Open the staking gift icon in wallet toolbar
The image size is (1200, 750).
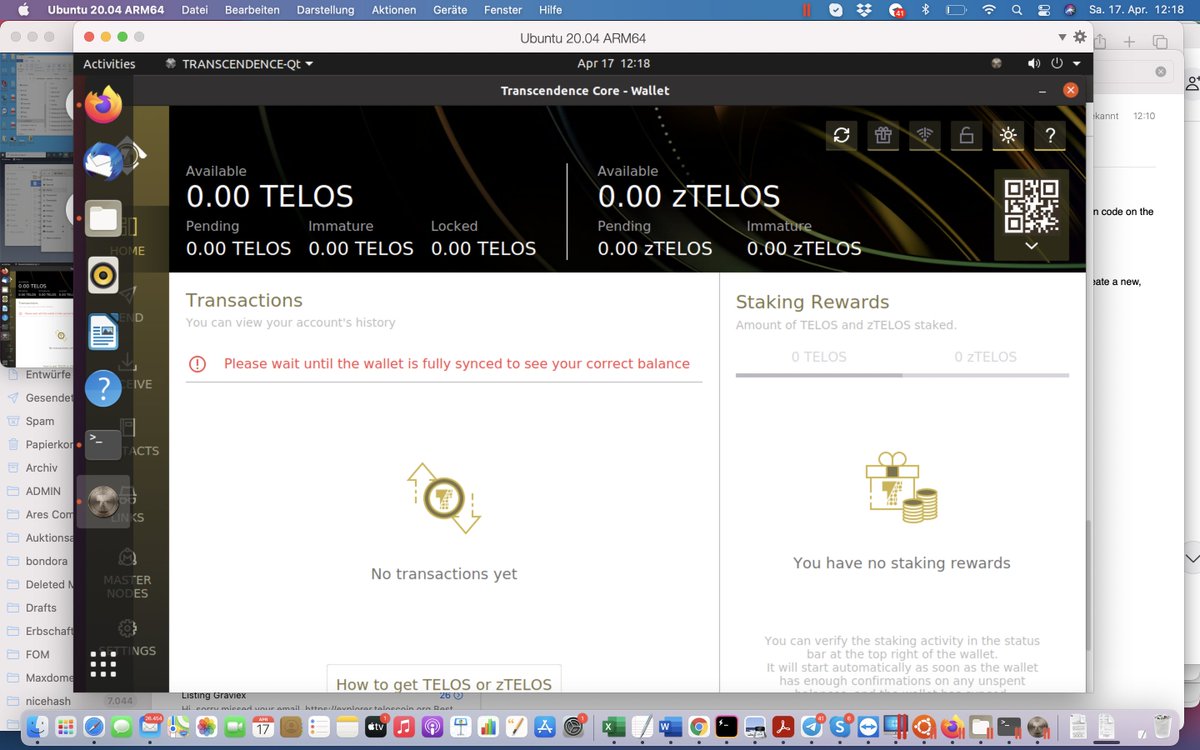pyautogui.click(x=882, y=135)
